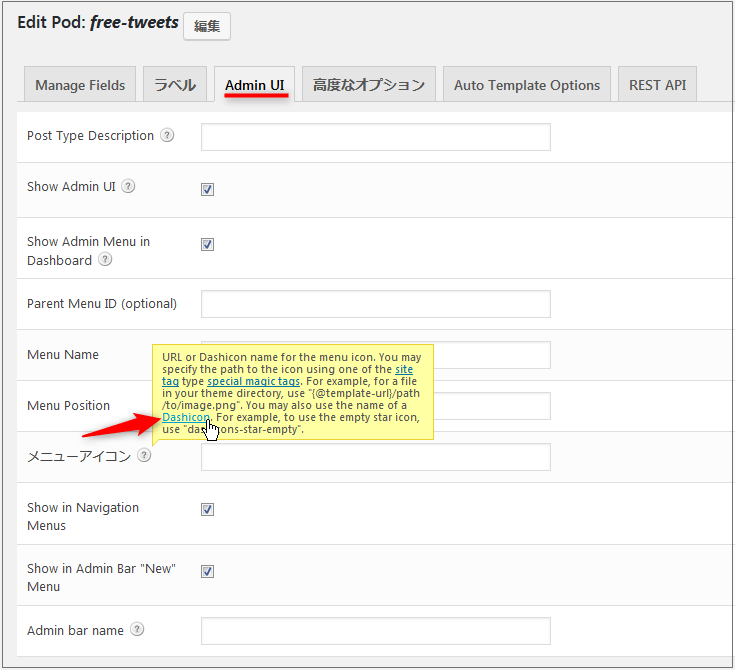Follow the site tag link in tooltip

[x=404, y=369]
